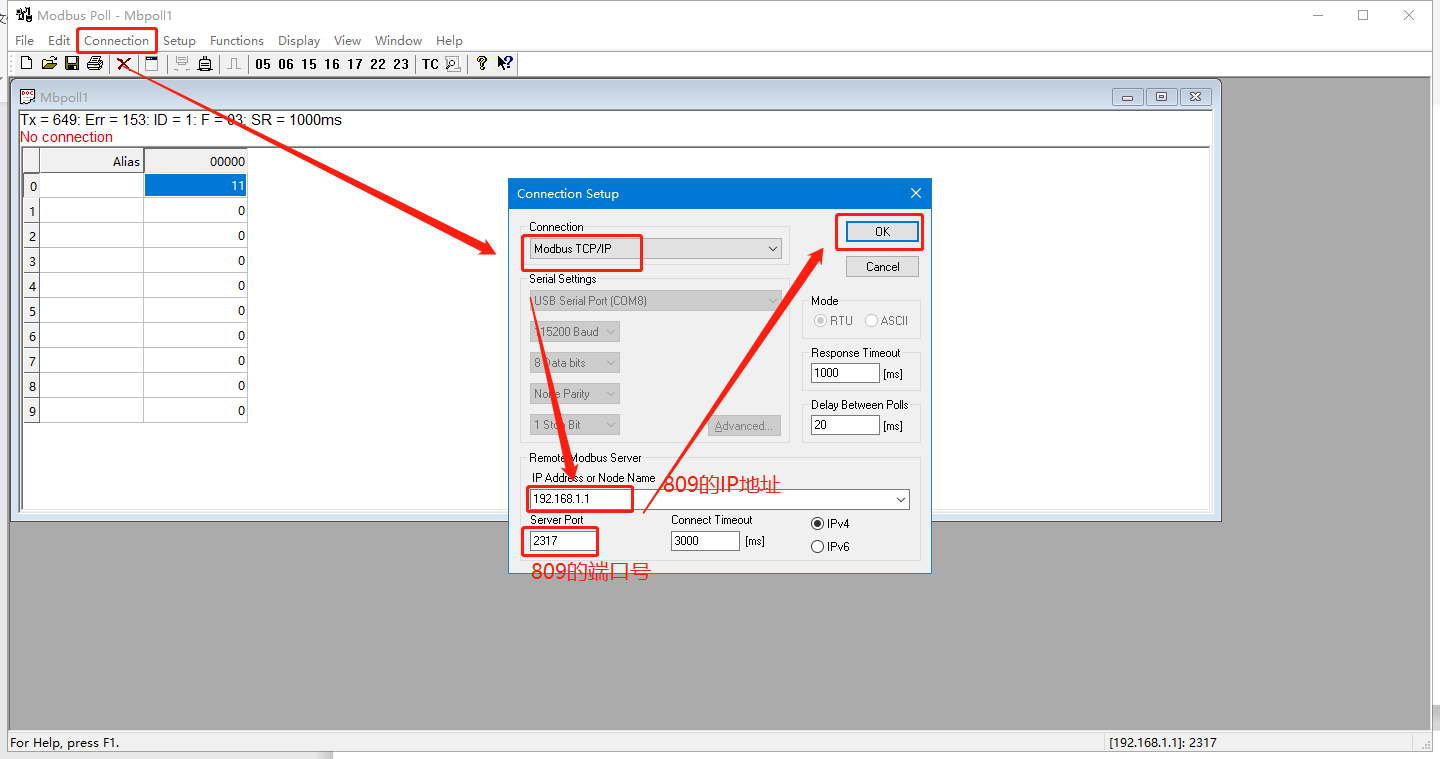The height and width of the screenshot is (759, 1440).
Task: Click the yellow question mark About icon
Action: (482, 64)
